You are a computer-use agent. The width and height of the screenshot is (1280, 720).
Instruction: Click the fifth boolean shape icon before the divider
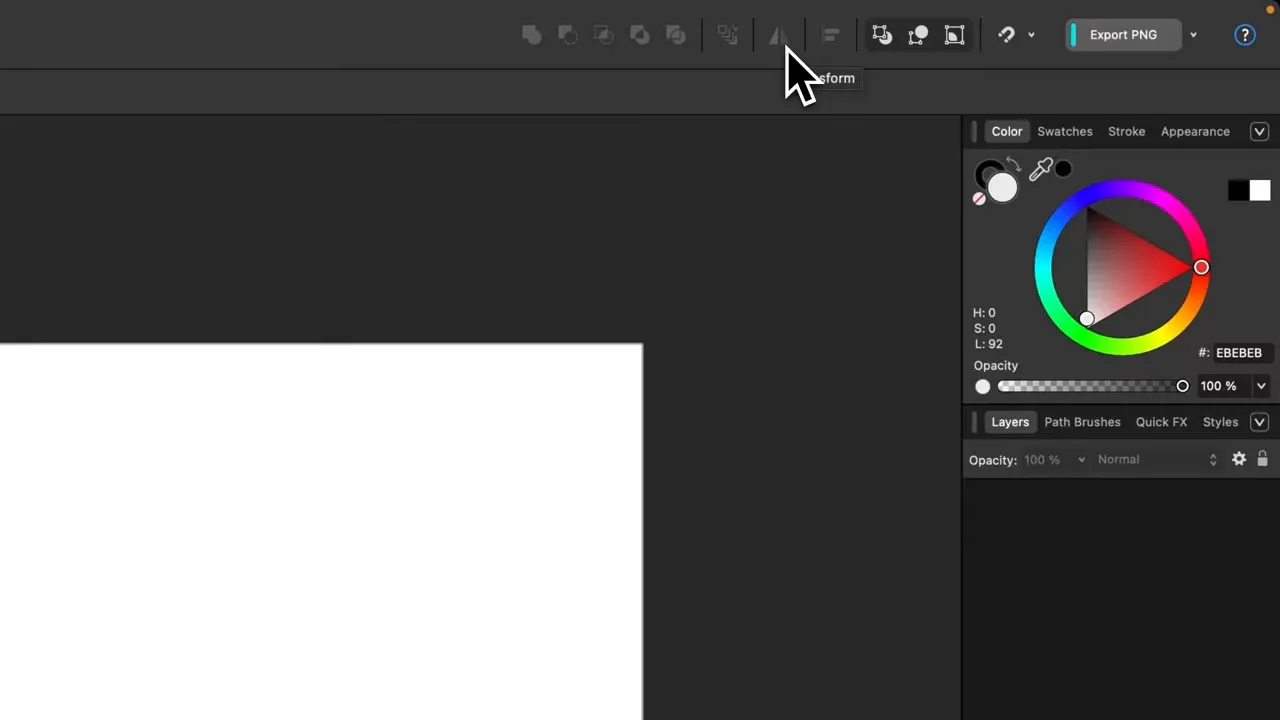coord(676,35)
